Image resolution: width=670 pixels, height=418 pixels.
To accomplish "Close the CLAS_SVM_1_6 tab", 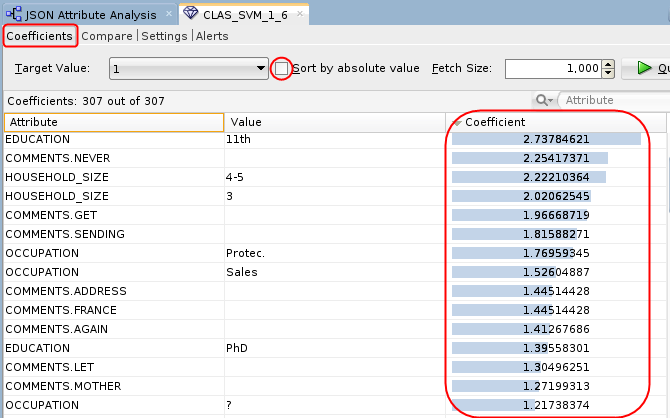I will [x=300, y=14].
